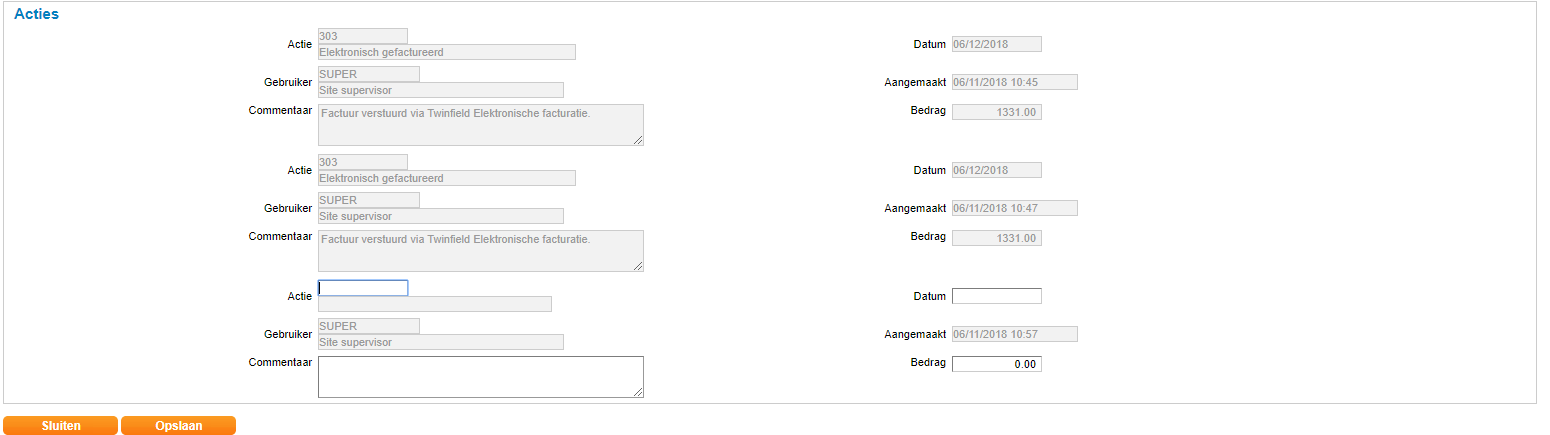This screenshot has height=435, width=1550.
Task: Click the second Twinfield Commentaar text area
Action: click(480, 251)
